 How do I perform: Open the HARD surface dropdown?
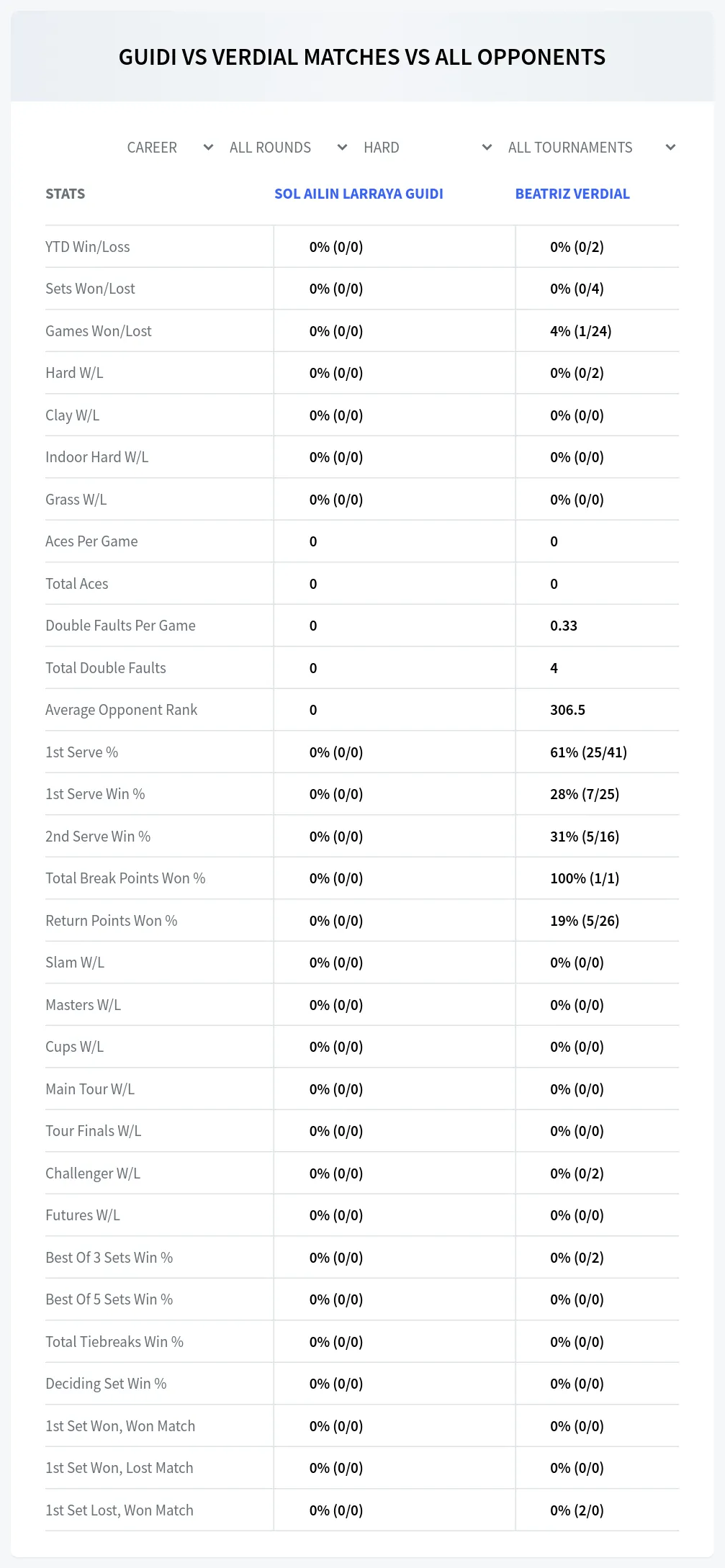427,148
